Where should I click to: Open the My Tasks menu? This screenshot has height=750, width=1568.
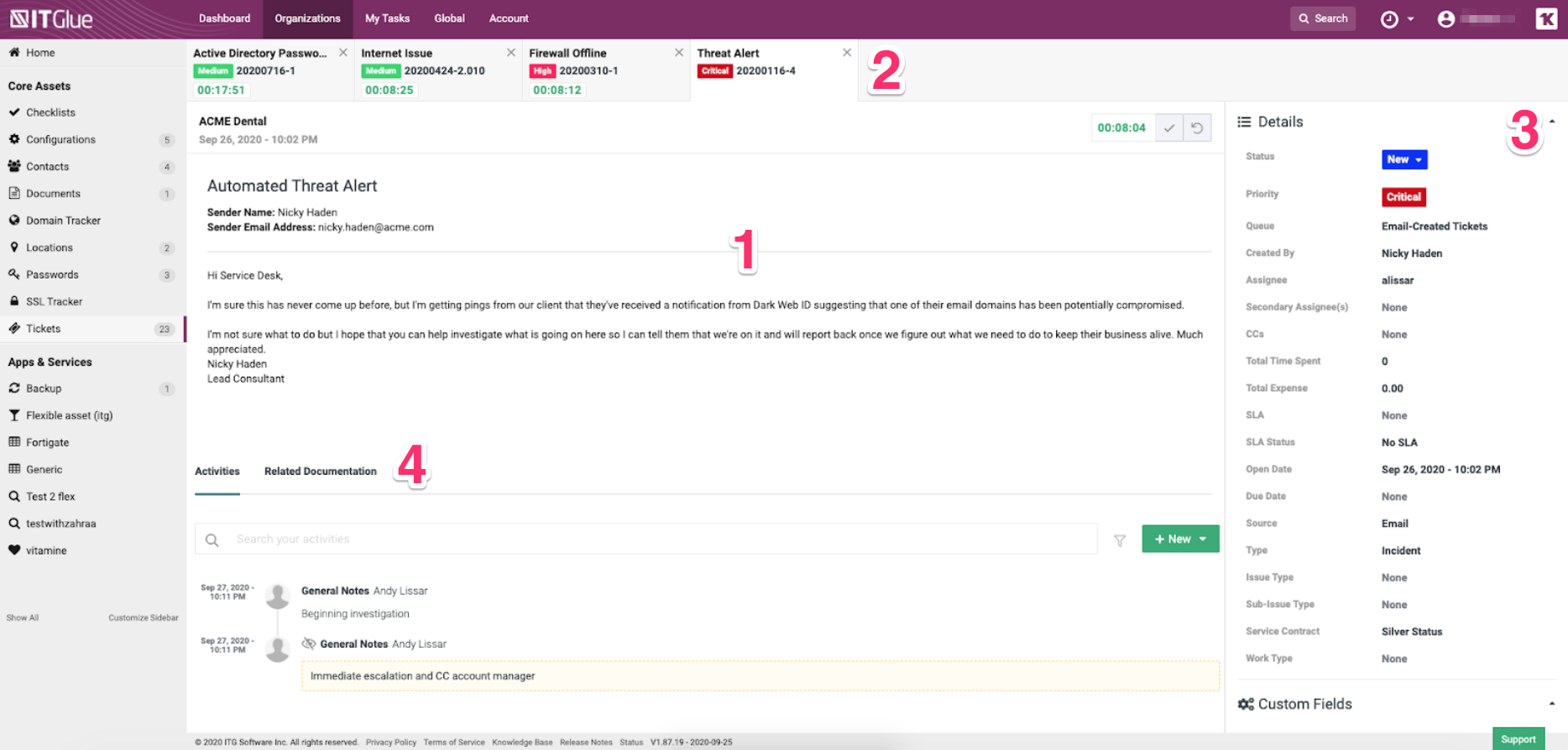coord(387,18)
